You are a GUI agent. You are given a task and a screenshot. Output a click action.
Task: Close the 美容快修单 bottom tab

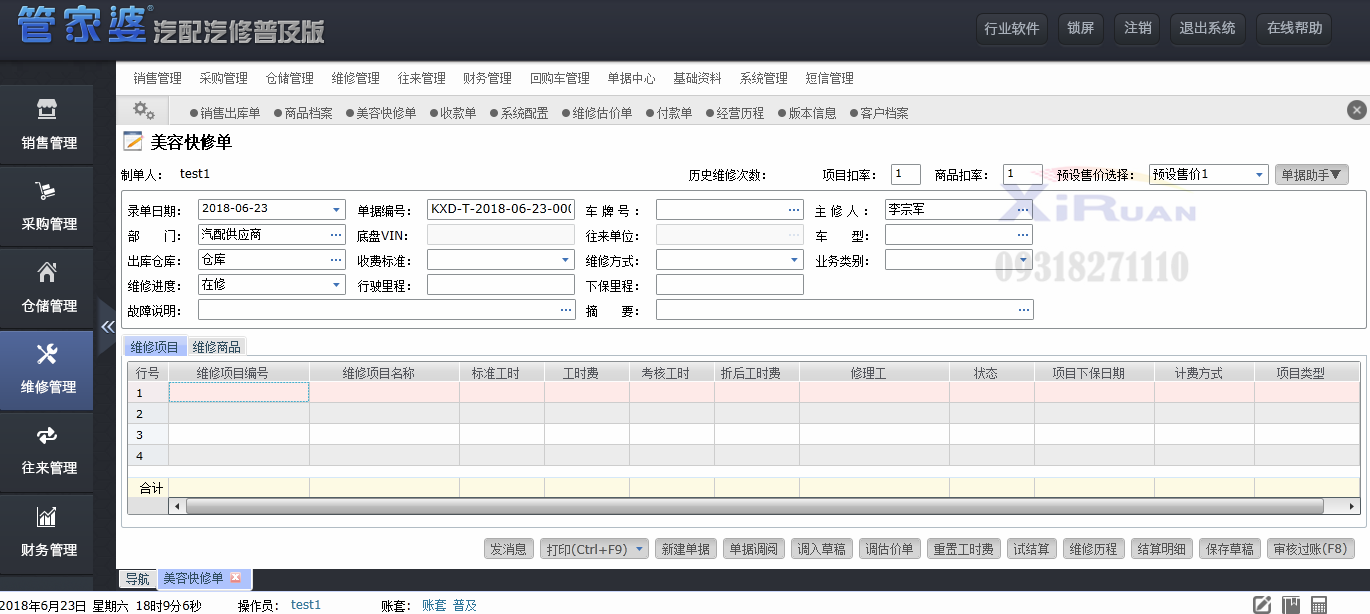[236, 578]
